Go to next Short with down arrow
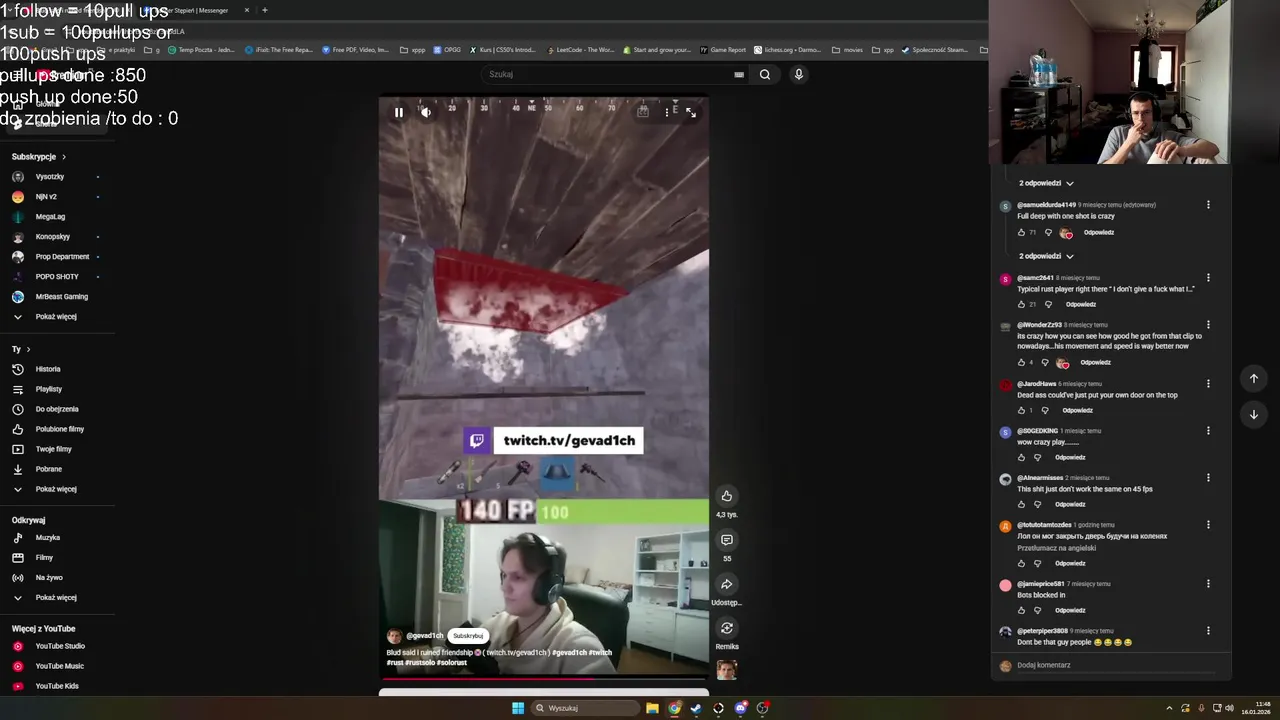1280x720 pixels. [x=1253, y=414]
